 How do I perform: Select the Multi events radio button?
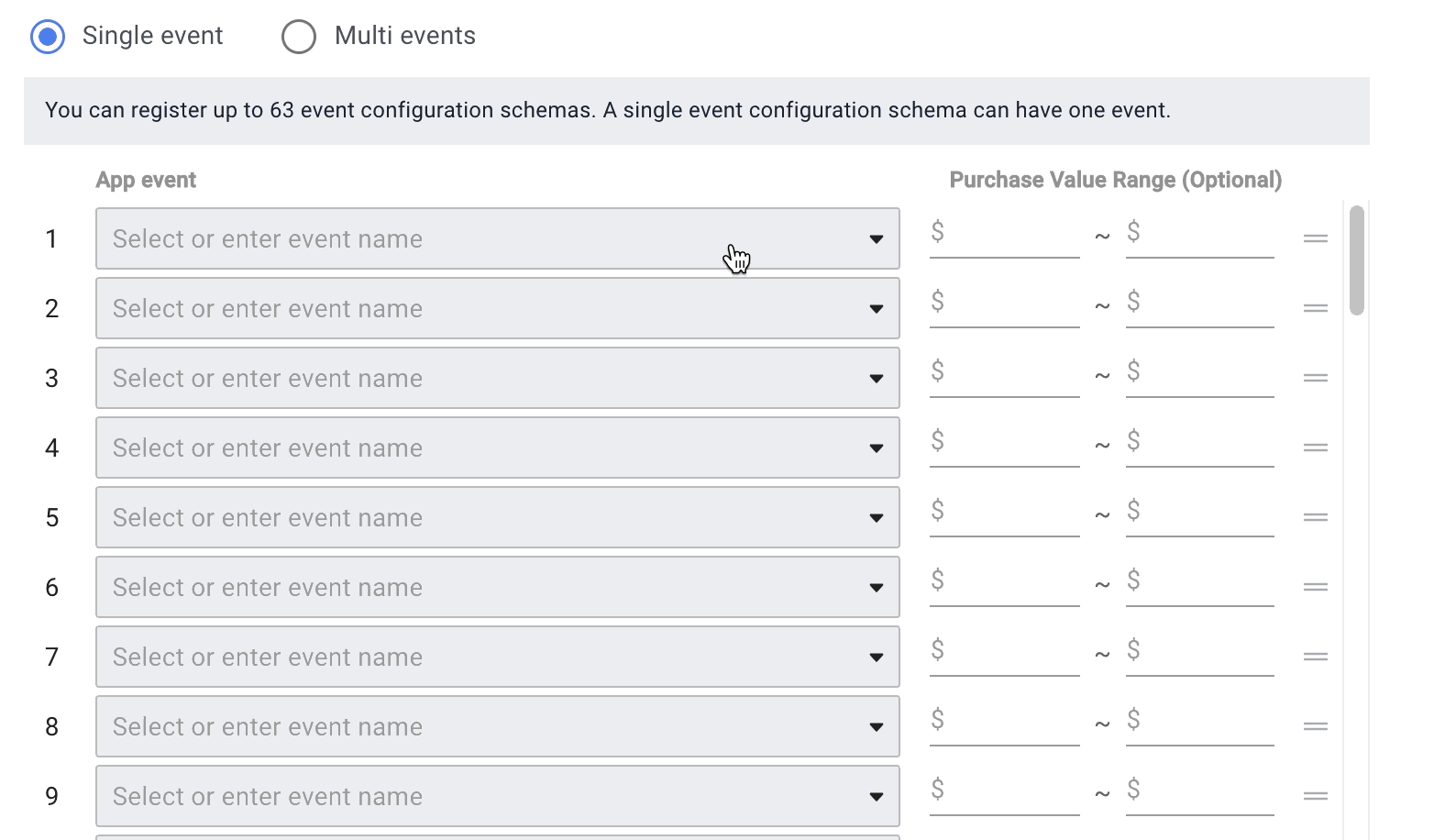click(x=299, y=37)
